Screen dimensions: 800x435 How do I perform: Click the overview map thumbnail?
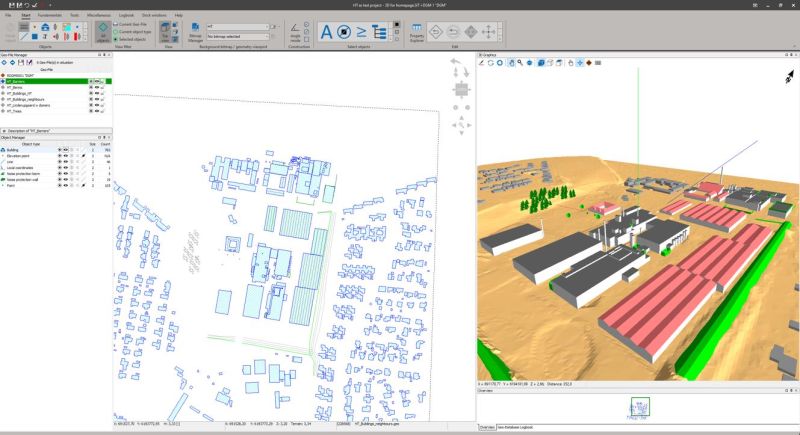640,407
